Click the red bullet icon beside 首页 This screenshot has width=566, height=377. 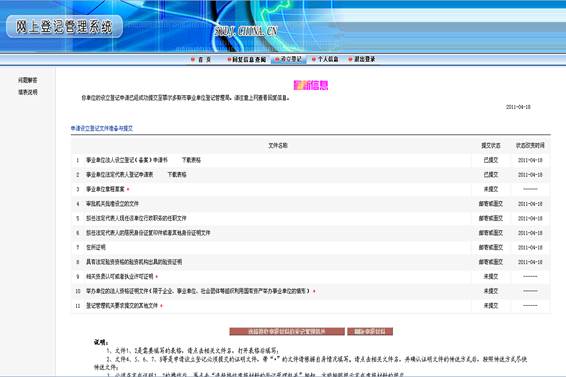pyautogui.click(x=193, y=60)
